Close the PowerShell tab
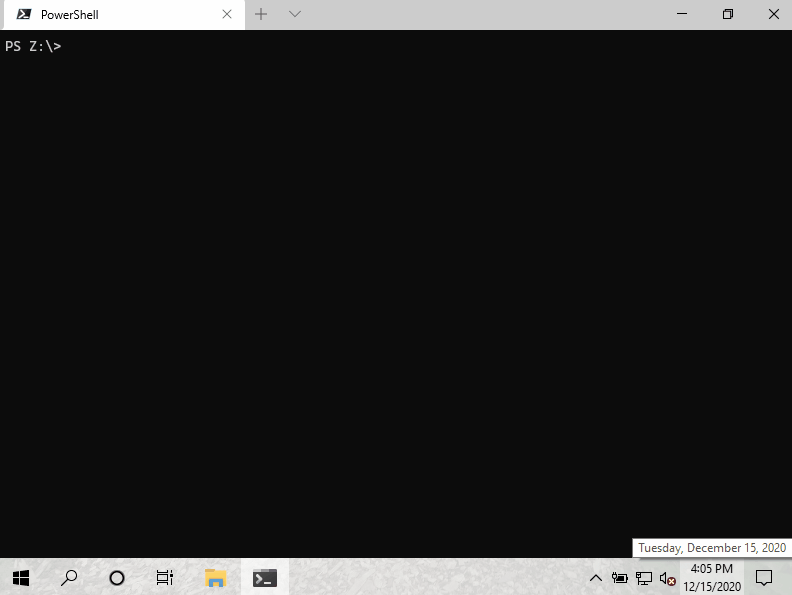Image resolution: width=792 pixels, height=595 pixels. (x=227, y=15)
